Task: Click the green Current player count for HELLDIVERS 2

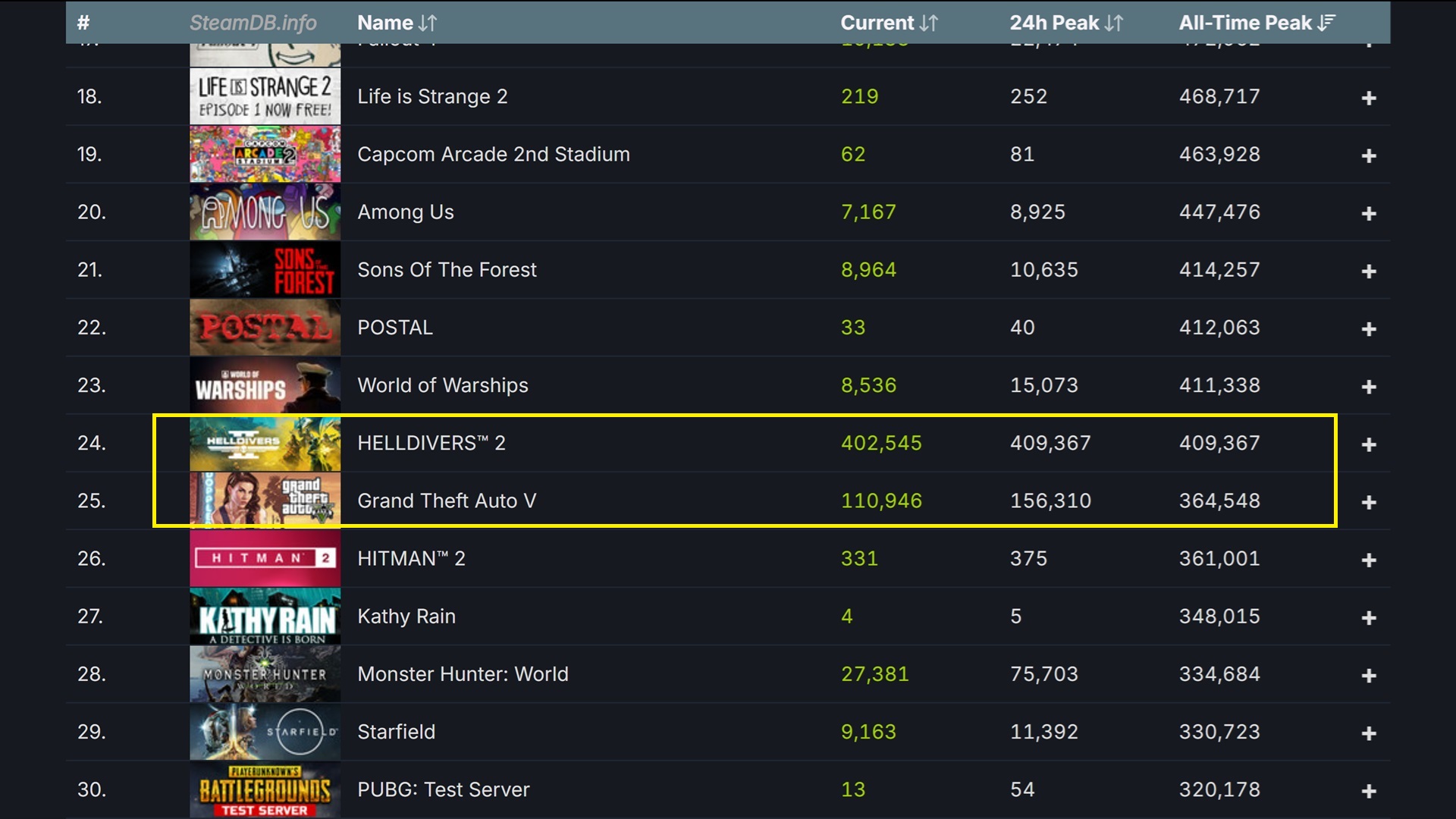Action: coord(881,443)
